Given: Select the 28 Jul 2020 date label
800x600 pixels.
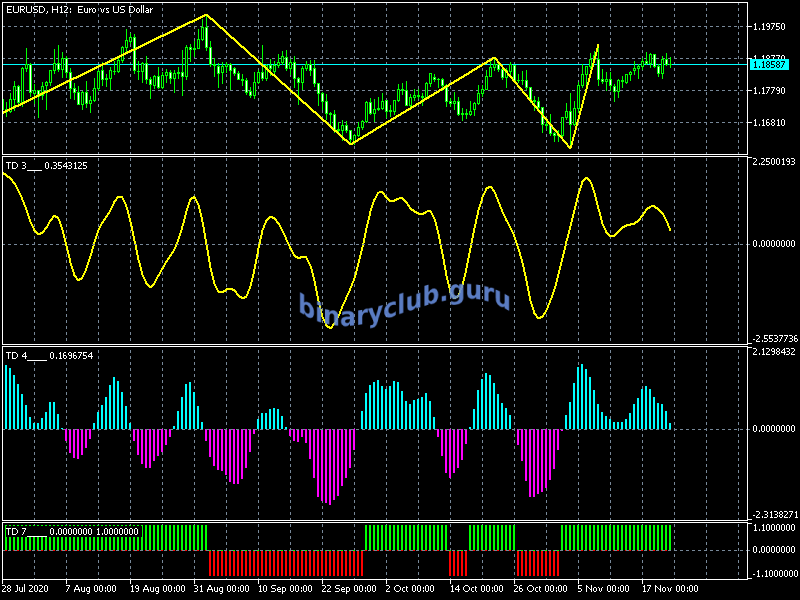Looking at the screenshot, I should pos(27,589).
